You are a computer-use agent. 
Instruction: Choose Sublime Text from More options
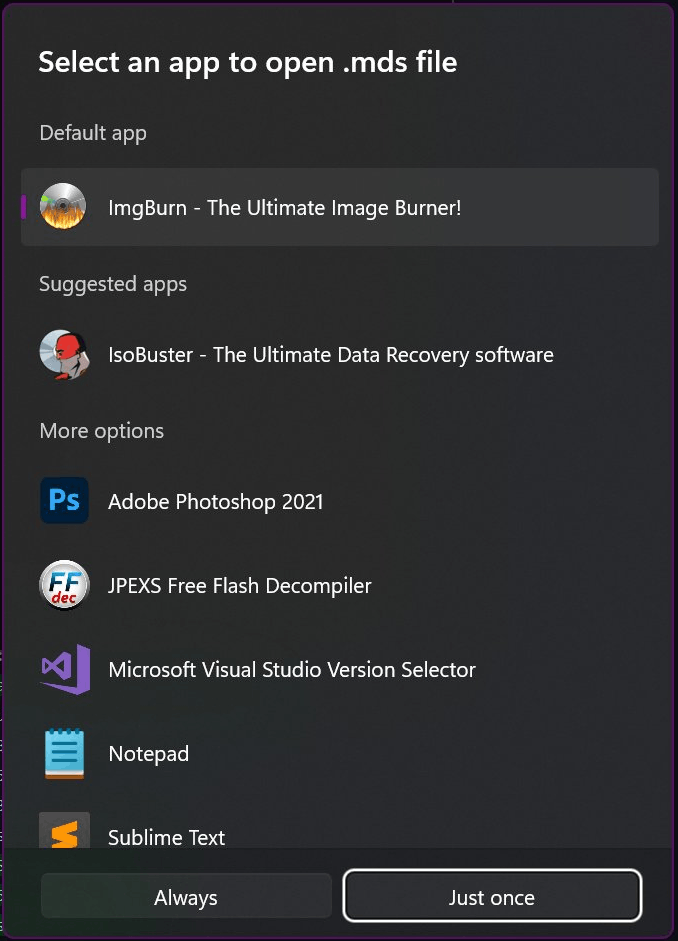(340, 830)
